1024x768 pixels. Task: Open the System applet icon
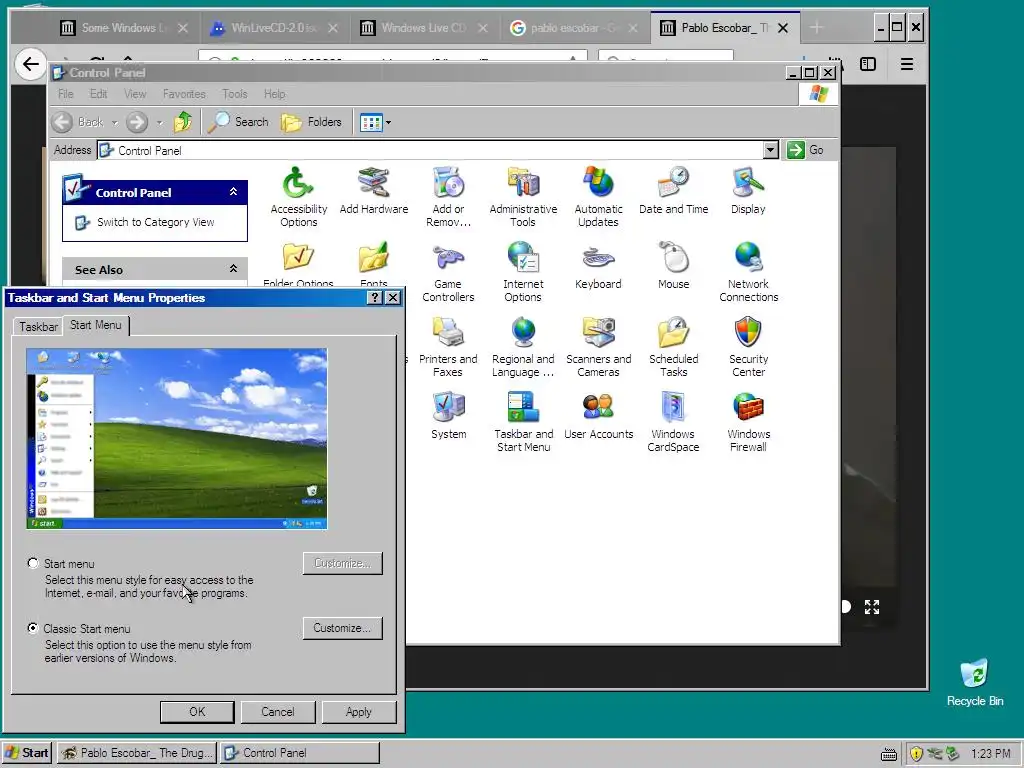coord(448,416)
